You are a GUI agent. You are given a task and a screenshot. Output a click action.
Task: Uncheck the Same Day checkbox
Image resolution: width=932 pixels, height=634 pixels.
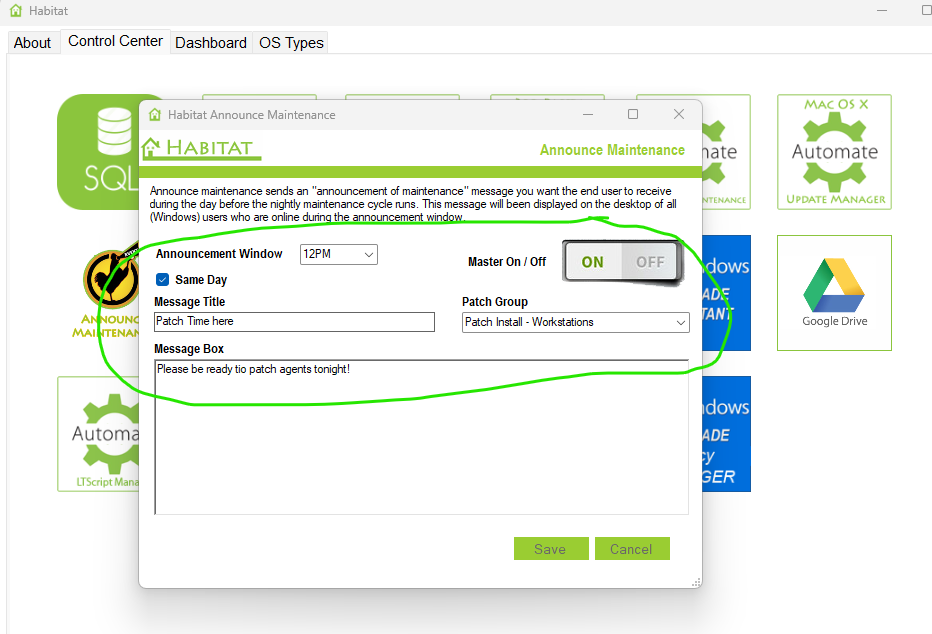[162, 279]
